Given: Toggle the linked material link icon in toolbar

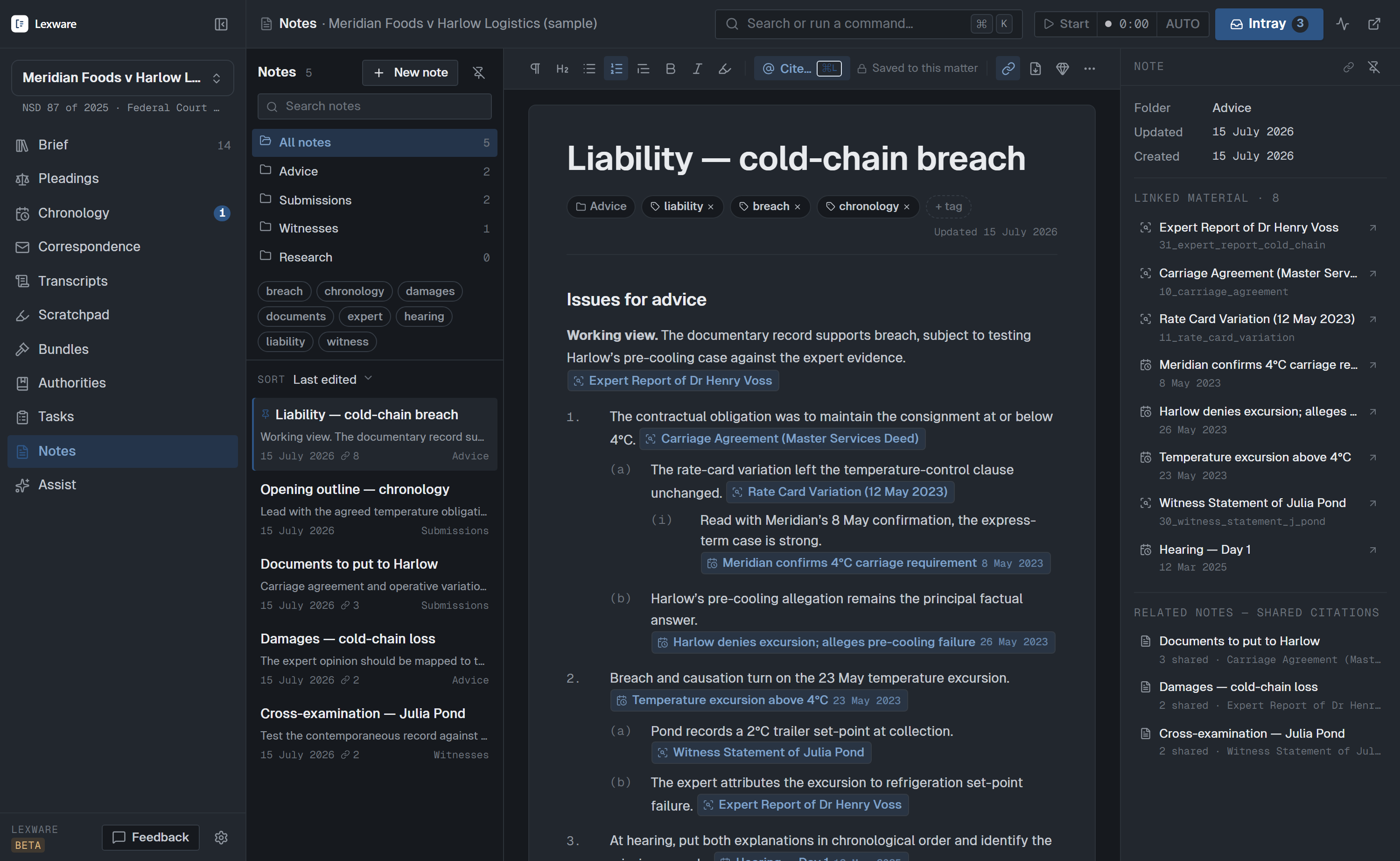Looking at the screenshot, I should [1008, 68].
